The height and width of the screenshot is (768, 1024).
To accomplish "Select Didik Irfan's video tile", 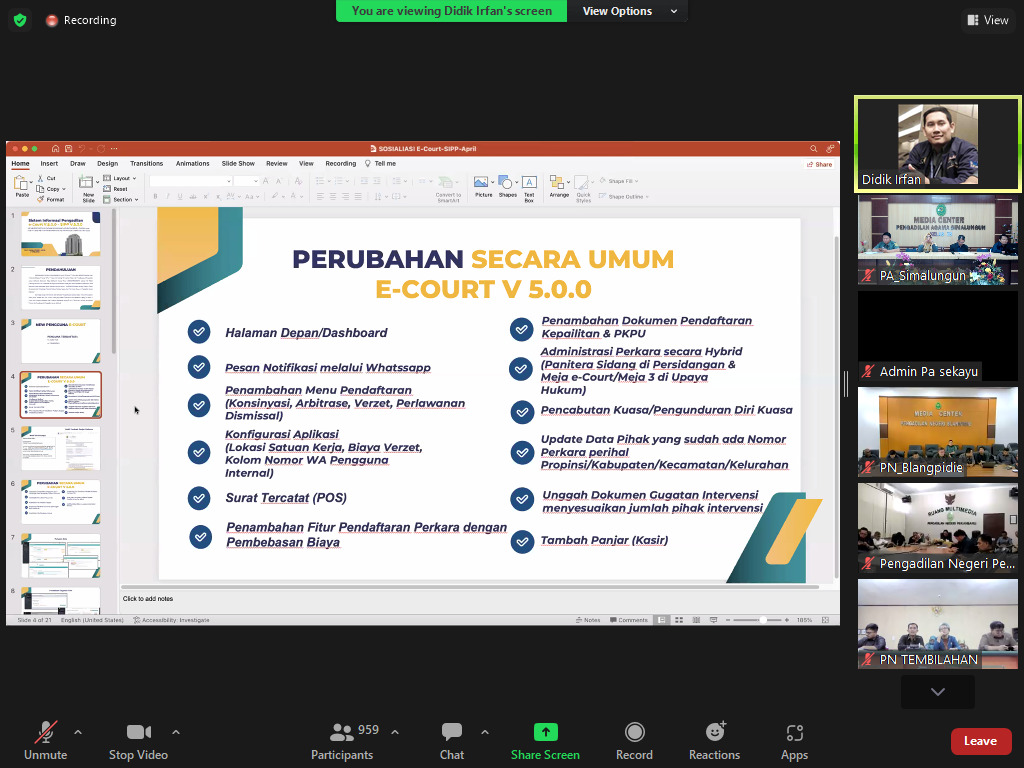I will (938, 144).
